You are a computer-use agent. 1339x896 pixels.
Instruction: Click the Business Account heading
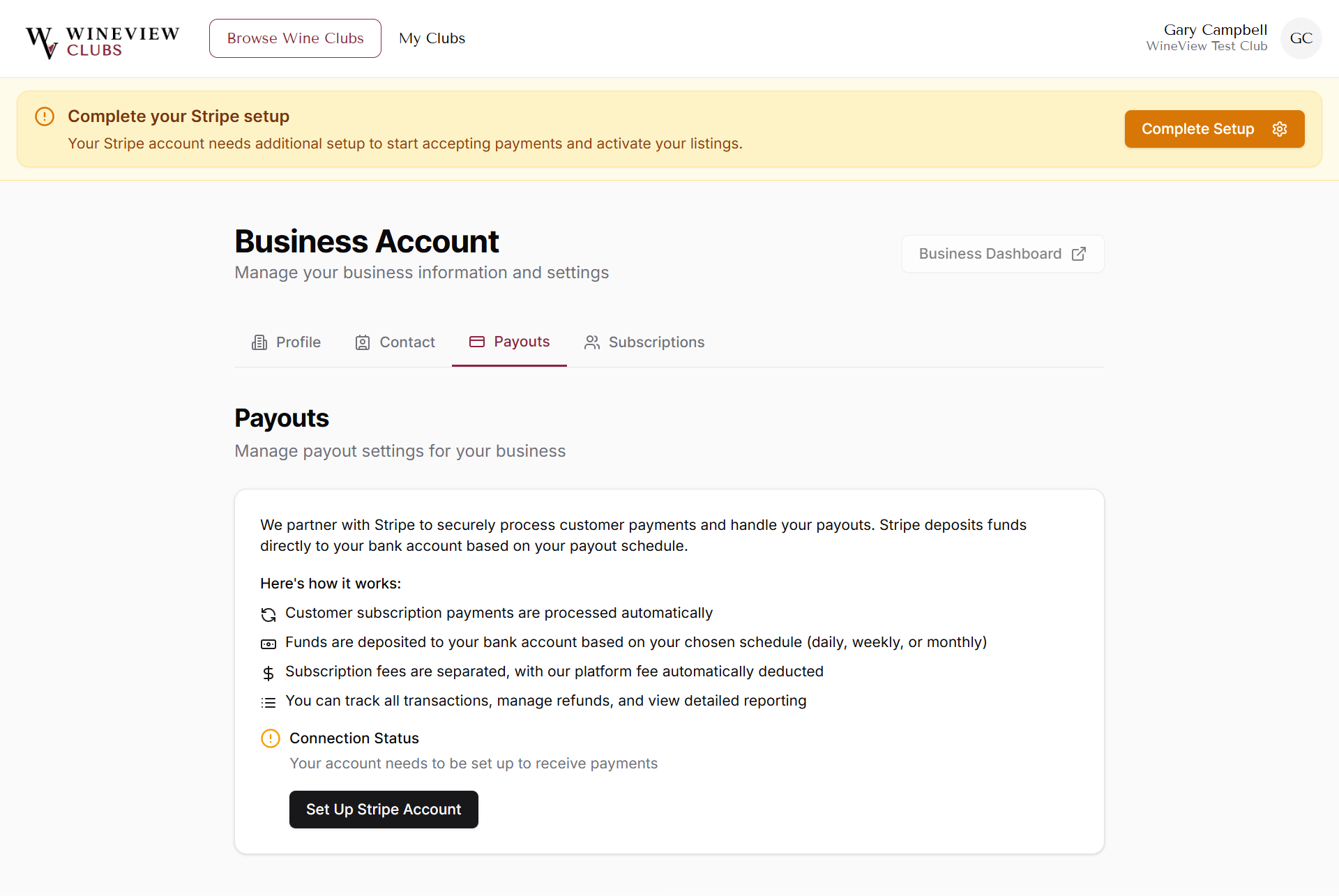367,241
